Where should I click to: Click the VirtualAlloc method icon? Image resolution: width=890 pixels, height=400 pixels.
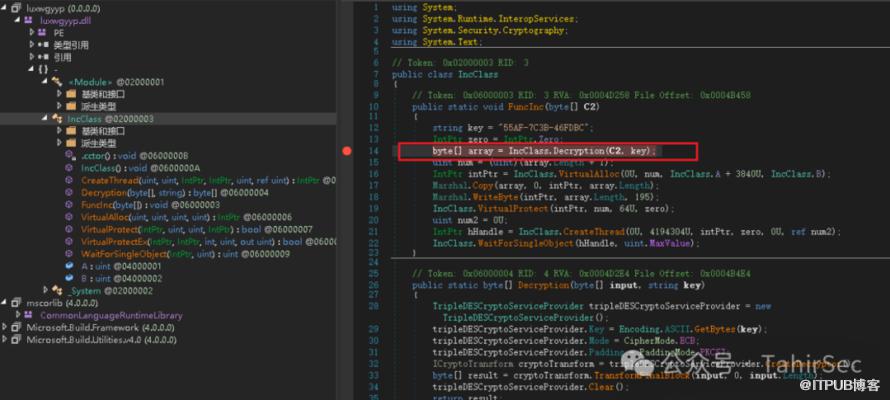click(x=69, y=217)
